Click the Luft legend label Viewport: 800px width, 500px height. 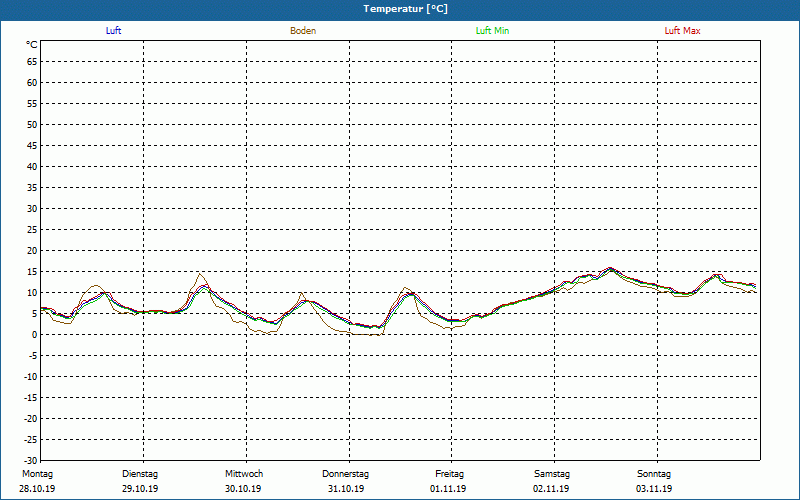(113, 31)
